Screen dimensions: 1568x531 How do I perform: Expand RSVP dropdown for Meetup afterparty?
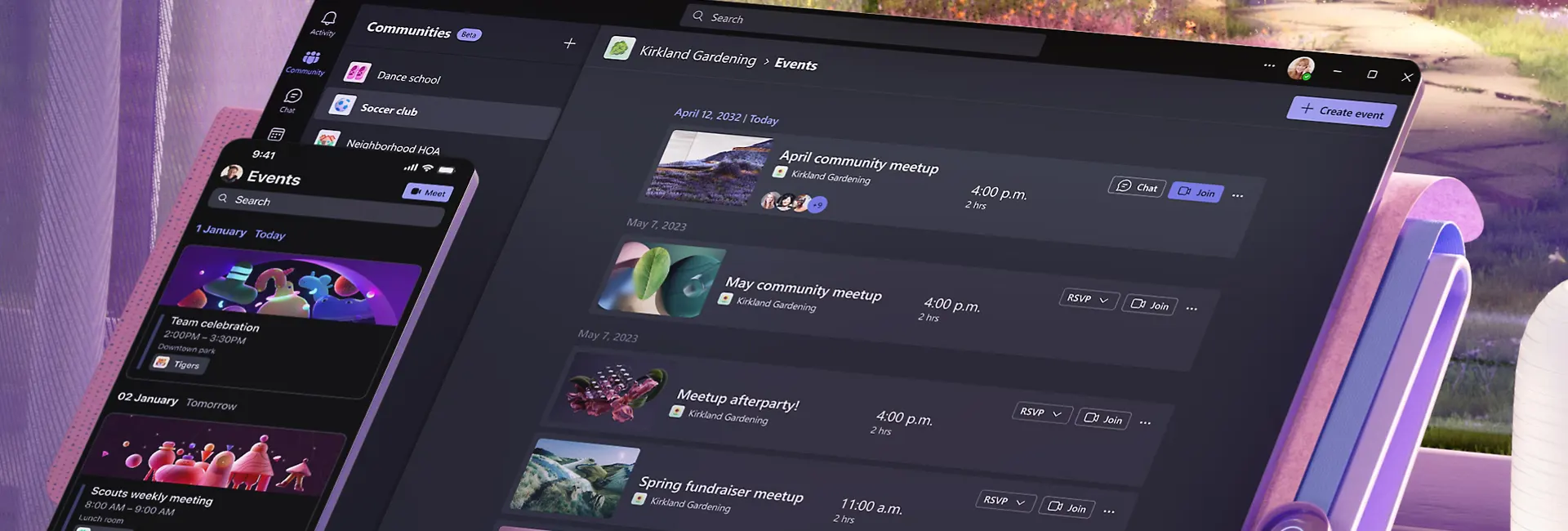[x=1042, y=413]
